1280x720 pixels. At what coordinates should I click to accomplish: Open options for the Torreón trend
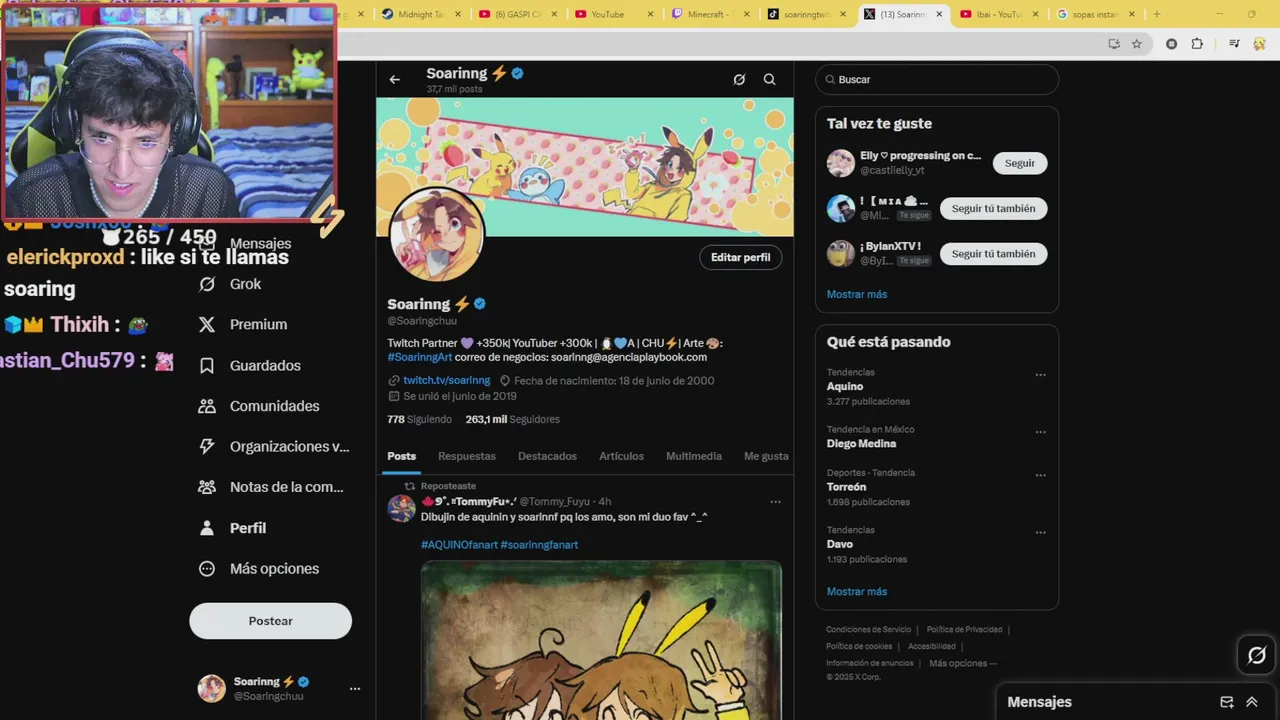pos(1040,475)
